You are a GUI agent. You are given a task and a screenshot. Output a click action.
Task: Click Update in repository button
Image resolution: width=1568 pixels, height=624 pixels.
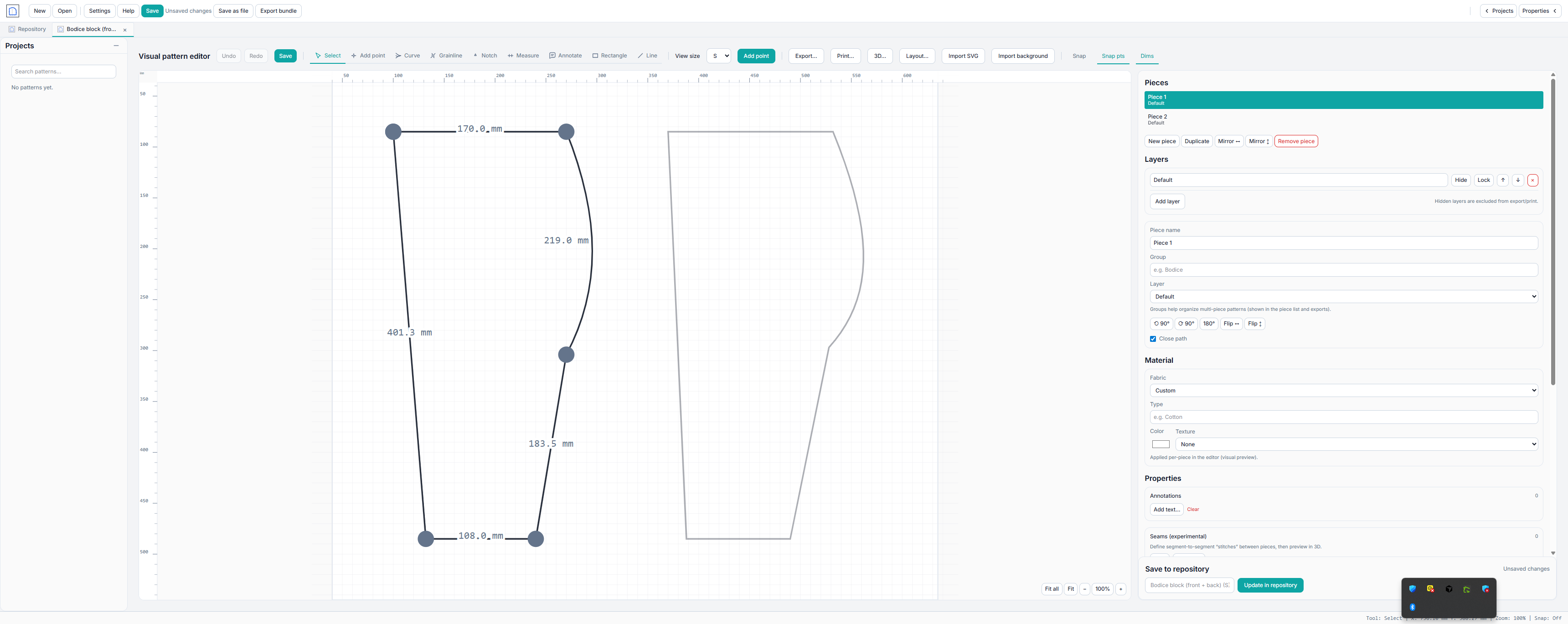click(x=1270, y=586)
